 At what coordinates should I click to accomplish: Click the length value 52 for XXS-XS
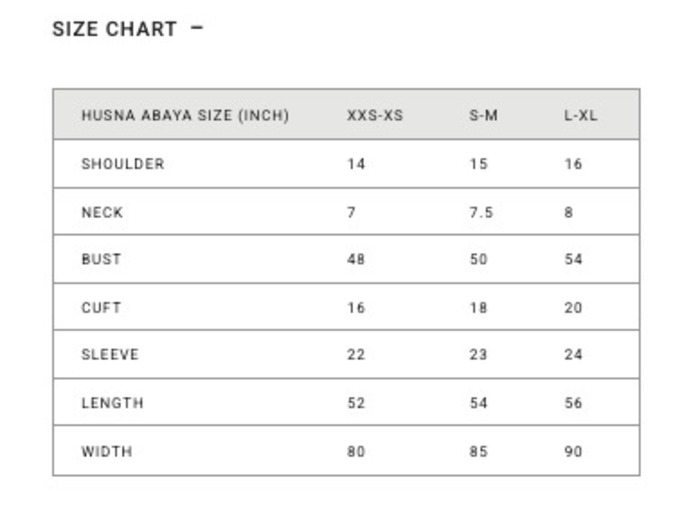[x=356, y=403]
